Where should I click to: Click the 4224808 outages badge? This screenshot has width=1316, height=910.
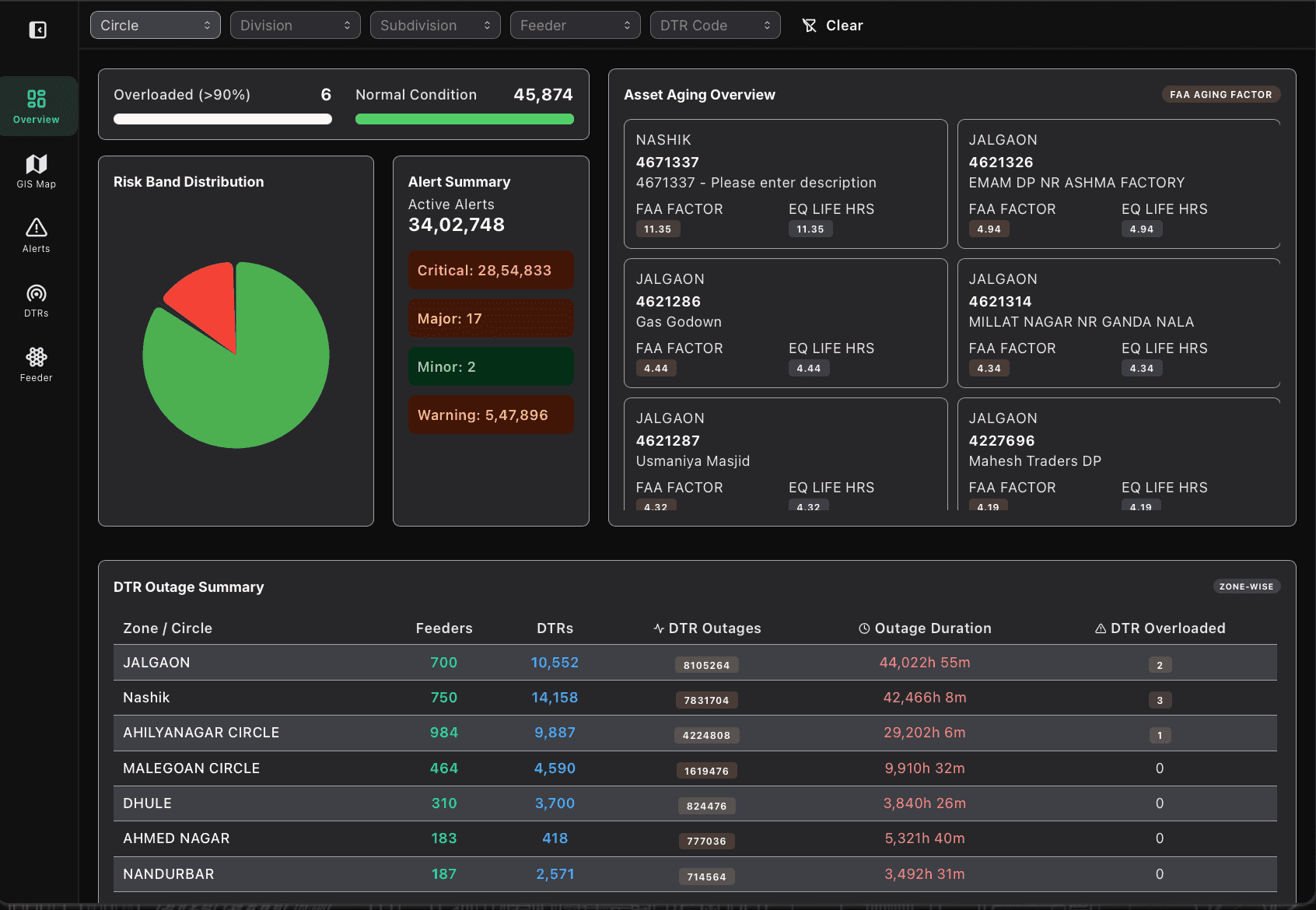coord(707,735)
